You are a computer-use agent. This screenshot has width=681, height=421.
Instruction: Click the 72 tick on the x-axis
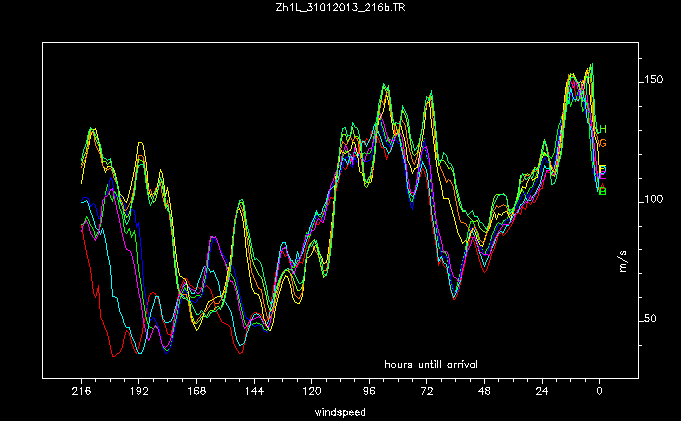427,393
